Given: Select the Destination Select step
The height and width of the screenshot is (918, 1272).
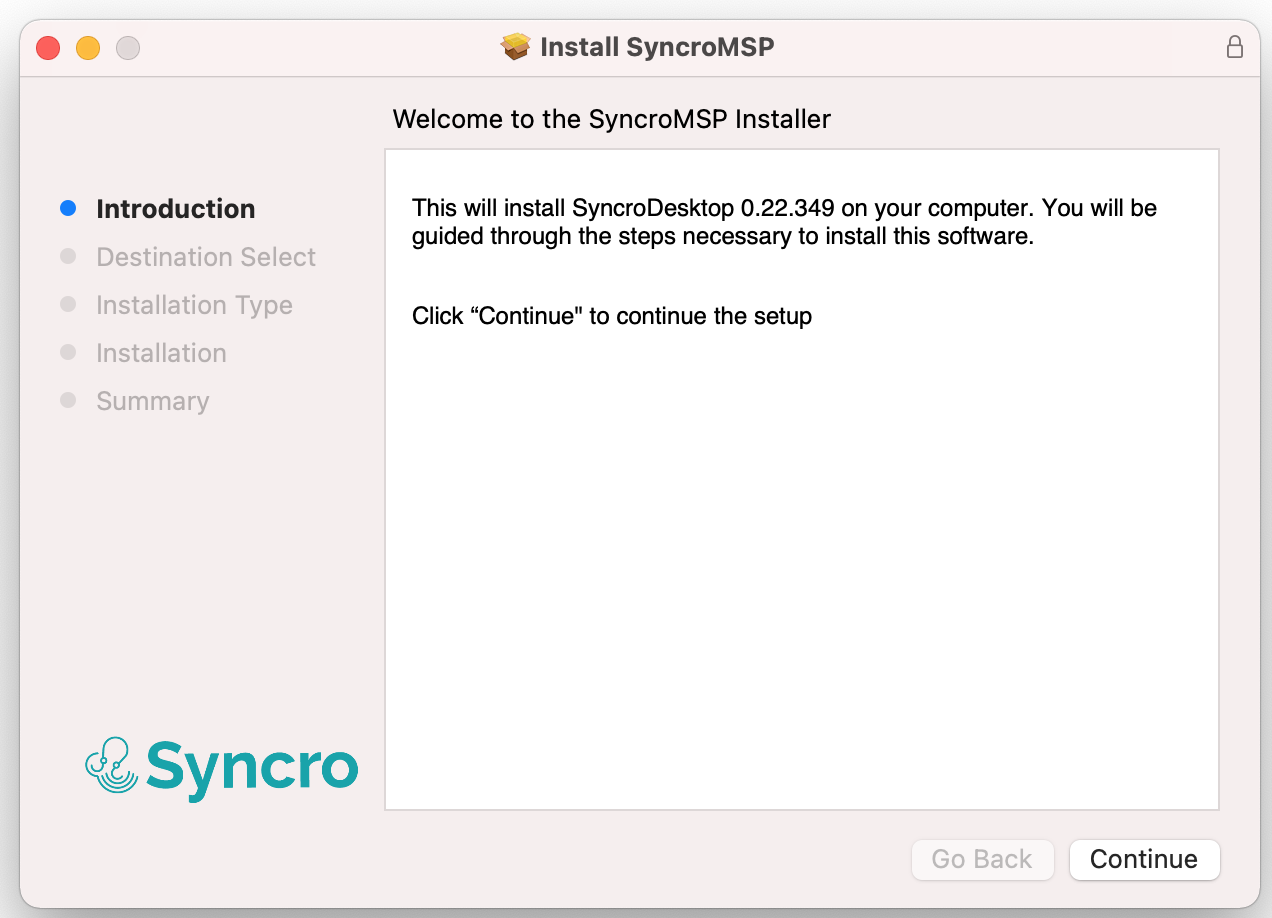Looking at the screenshot, I should 205,257.
